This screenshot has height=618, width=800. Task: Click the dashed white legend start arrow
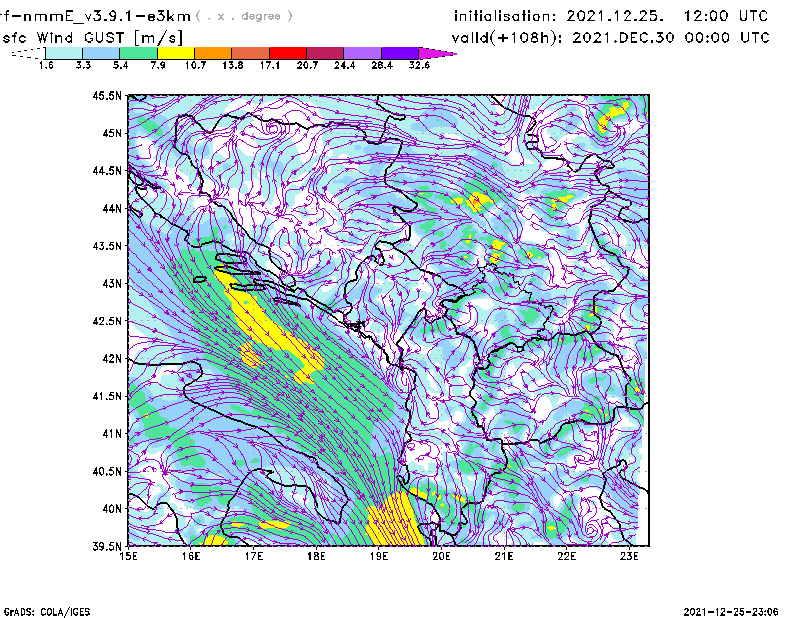point(28,53)
